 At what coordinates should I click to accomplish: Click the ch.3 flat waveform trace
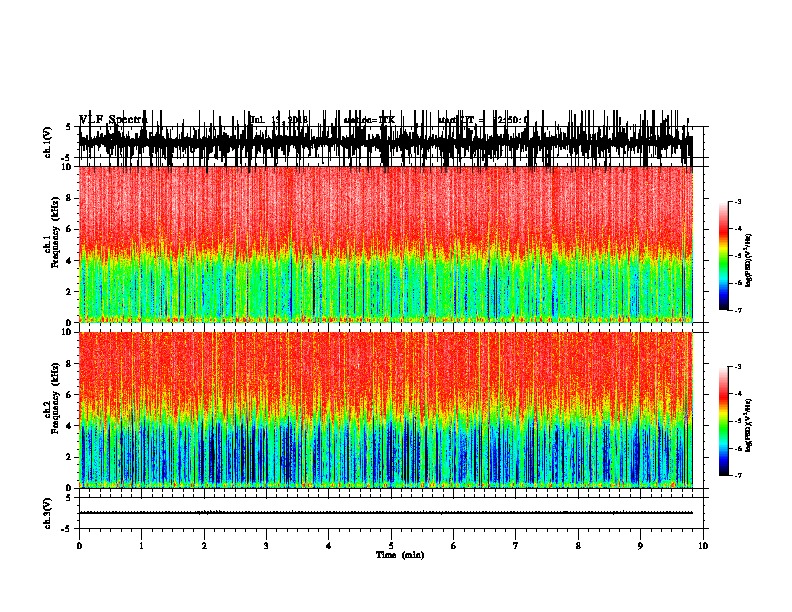tap(385, 513)
